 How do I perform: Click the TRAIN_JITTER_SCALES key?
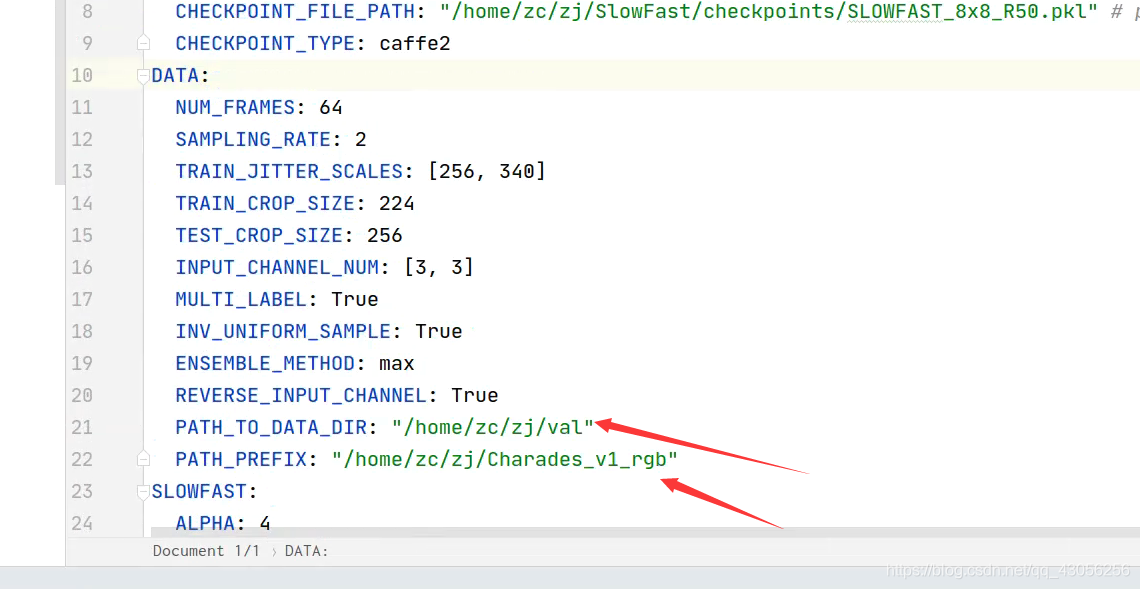coord(289,172)
